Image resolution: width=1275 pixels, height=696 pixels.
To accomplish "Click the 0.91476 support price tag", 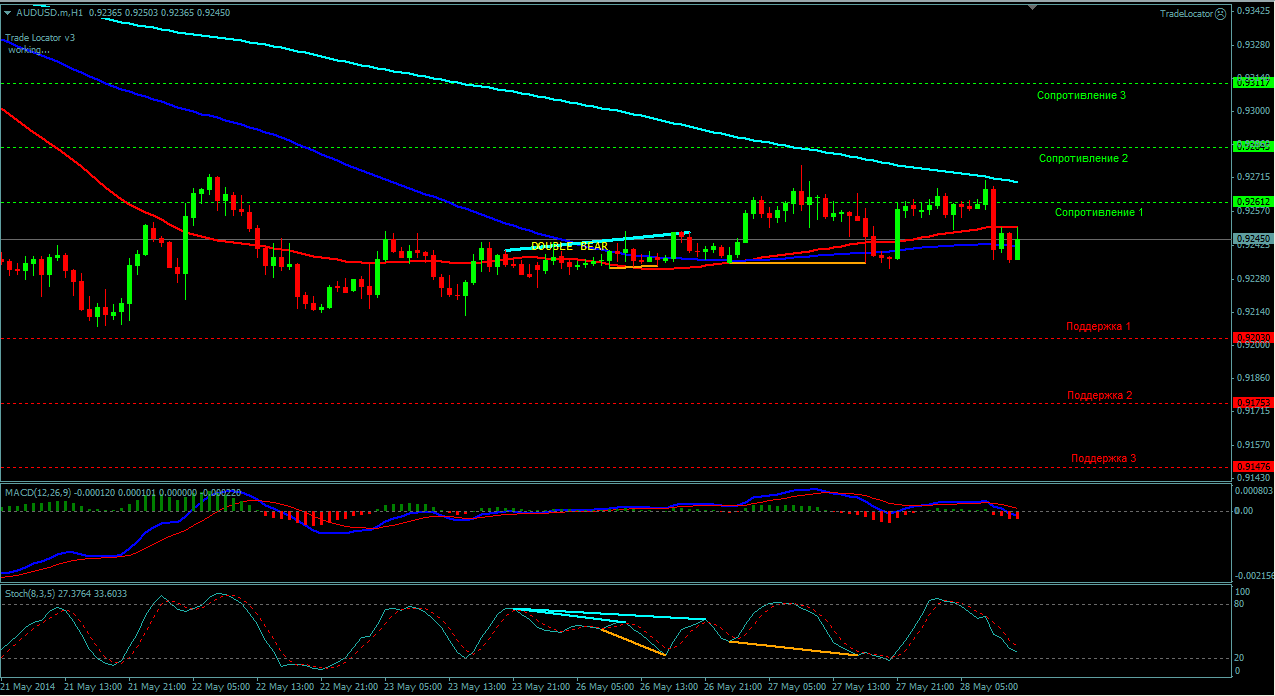I will [x=1253, y=467].
